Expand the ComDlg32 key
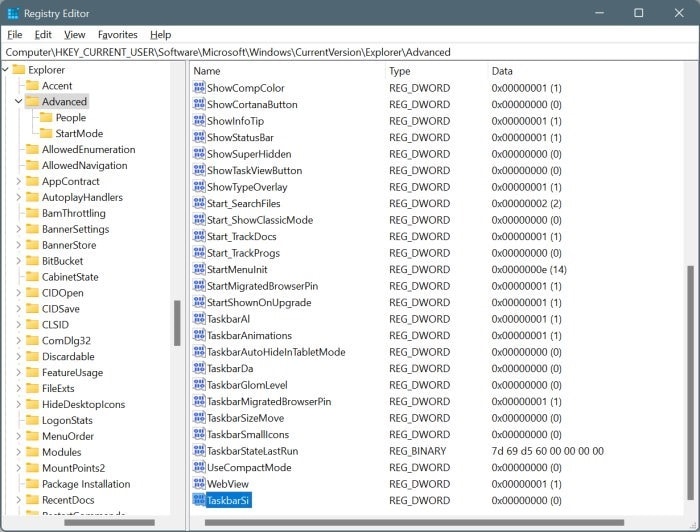This screenshot has width=700, height=532. (18, 341)
